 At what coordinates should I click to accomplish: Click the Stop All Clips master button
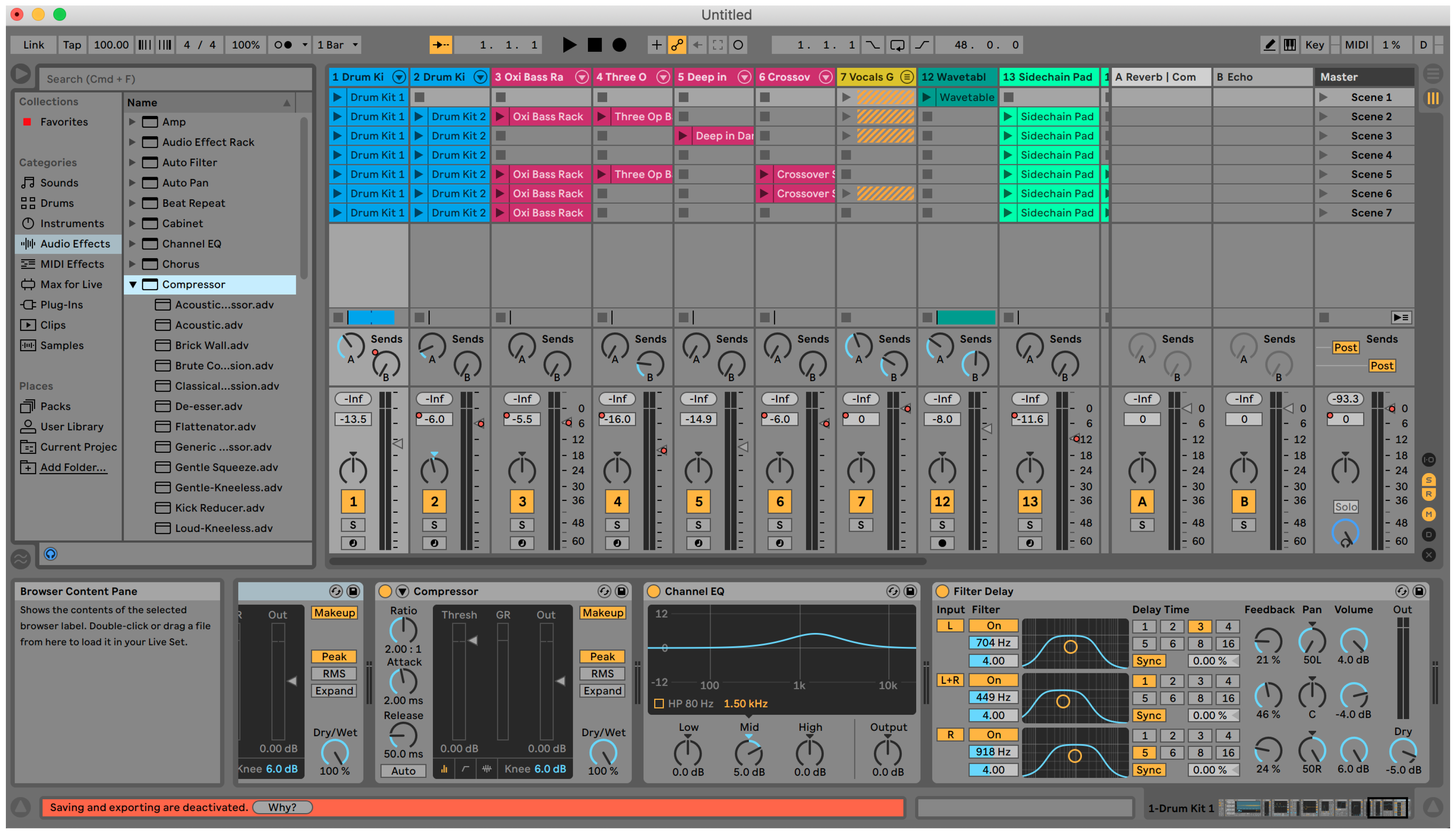tap(1324, 317)
